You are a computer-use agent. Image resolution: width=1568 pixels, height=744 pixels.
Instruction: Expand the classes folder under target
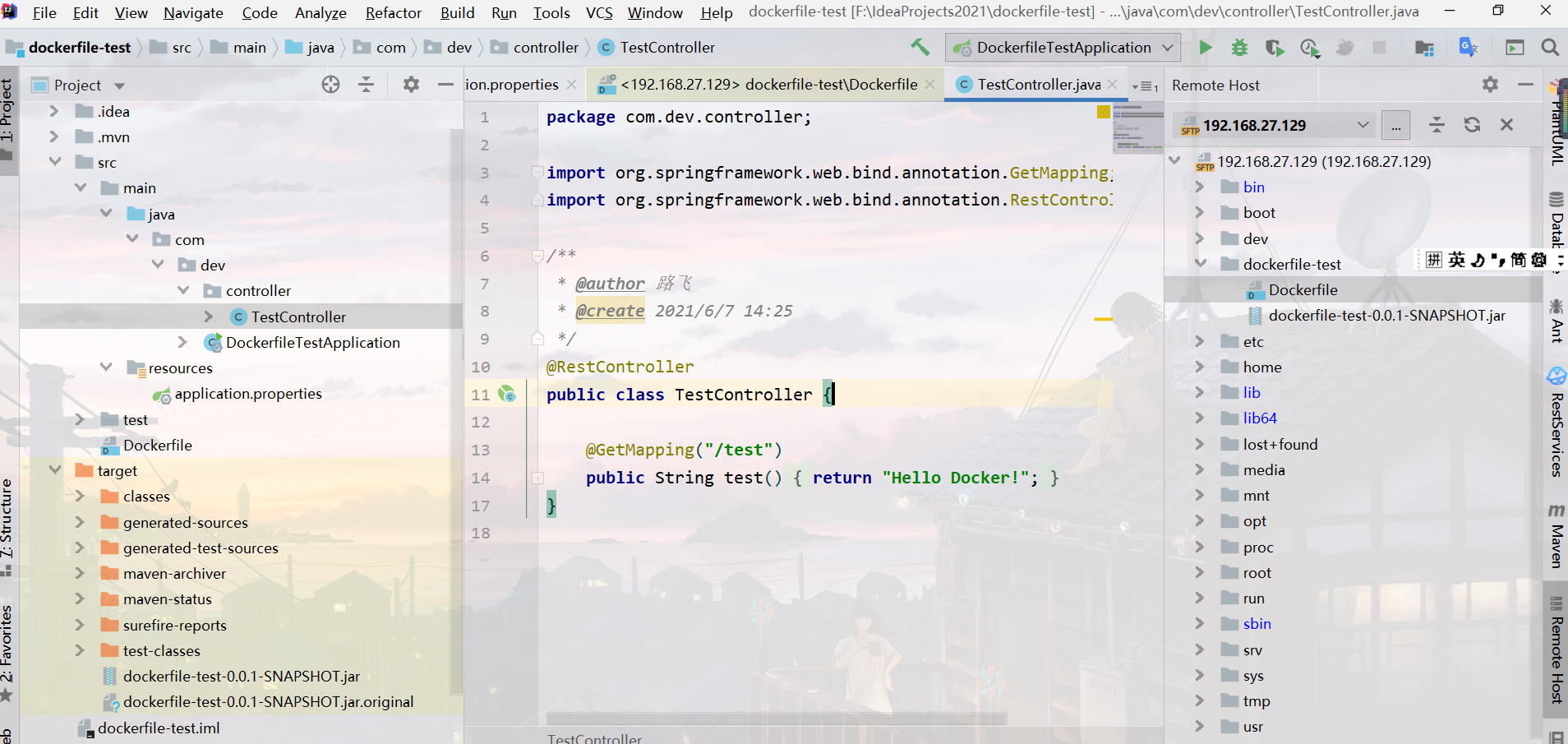80,496
